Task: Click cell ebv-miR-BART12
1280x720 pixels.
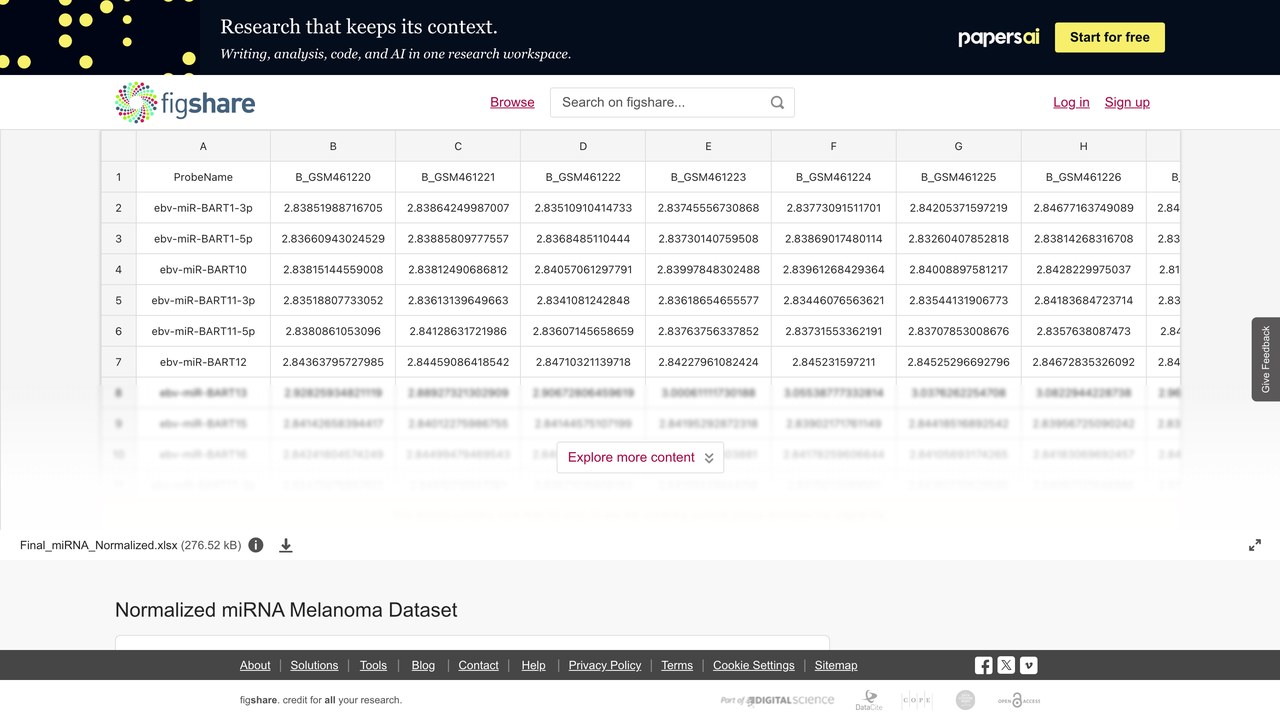Action: (203, 362)
